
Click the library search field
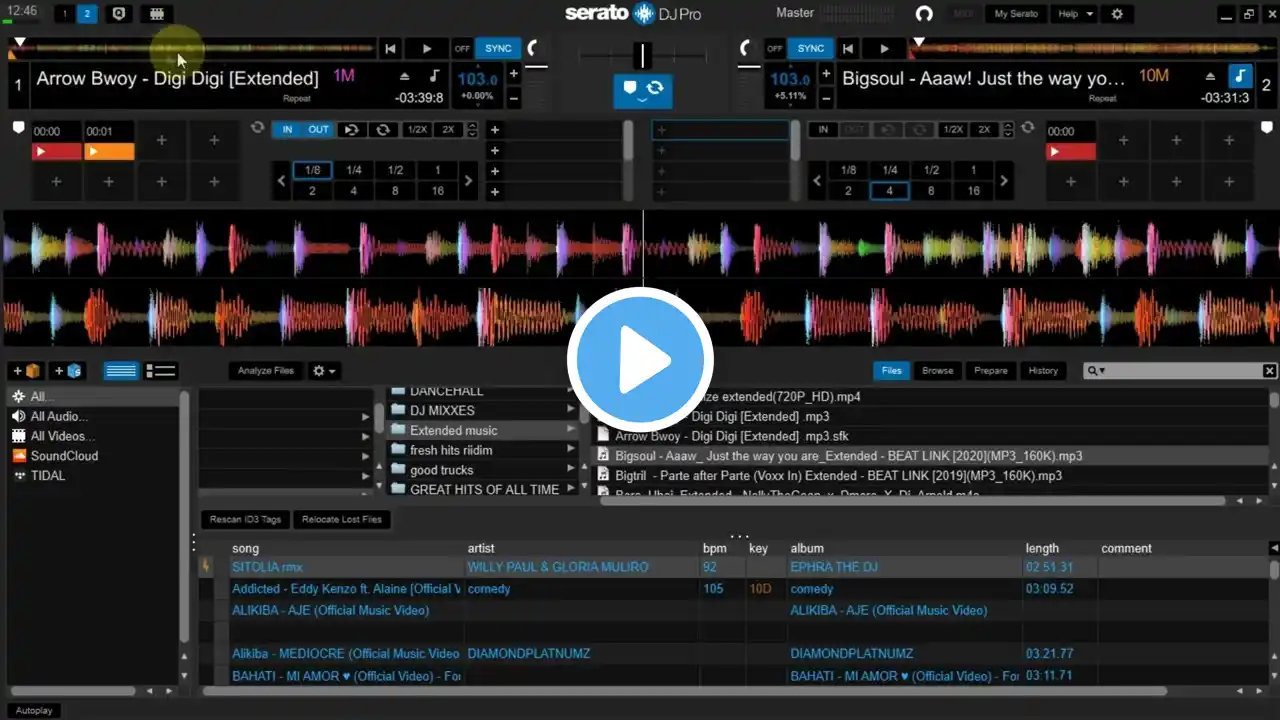click(1180, 371)
